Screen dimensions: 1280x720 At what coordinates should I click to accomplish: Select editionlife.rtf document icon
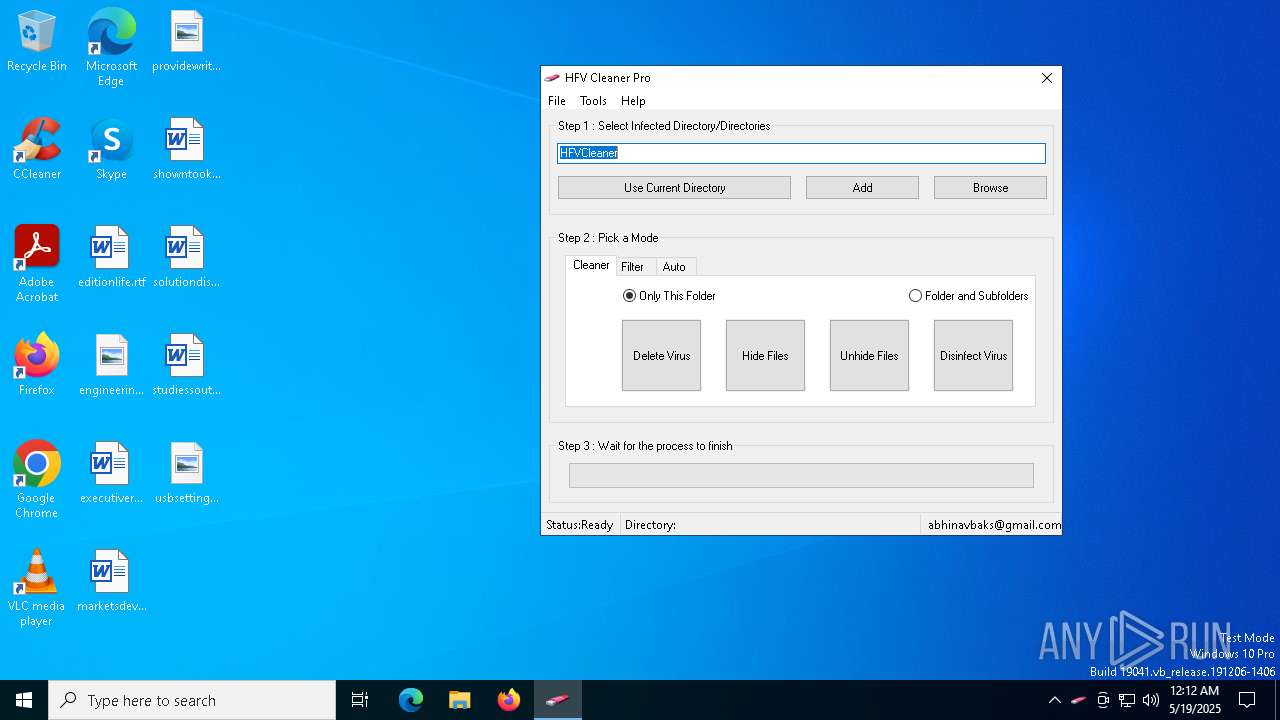[x=111, y=257]
